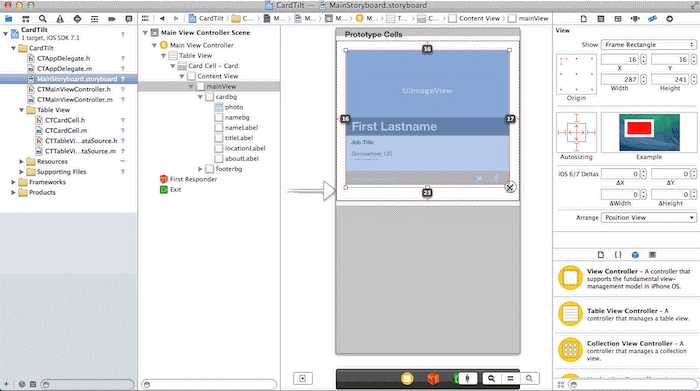Open the Symbol navigator tab
Screen dimensions: 700x391
25,19
